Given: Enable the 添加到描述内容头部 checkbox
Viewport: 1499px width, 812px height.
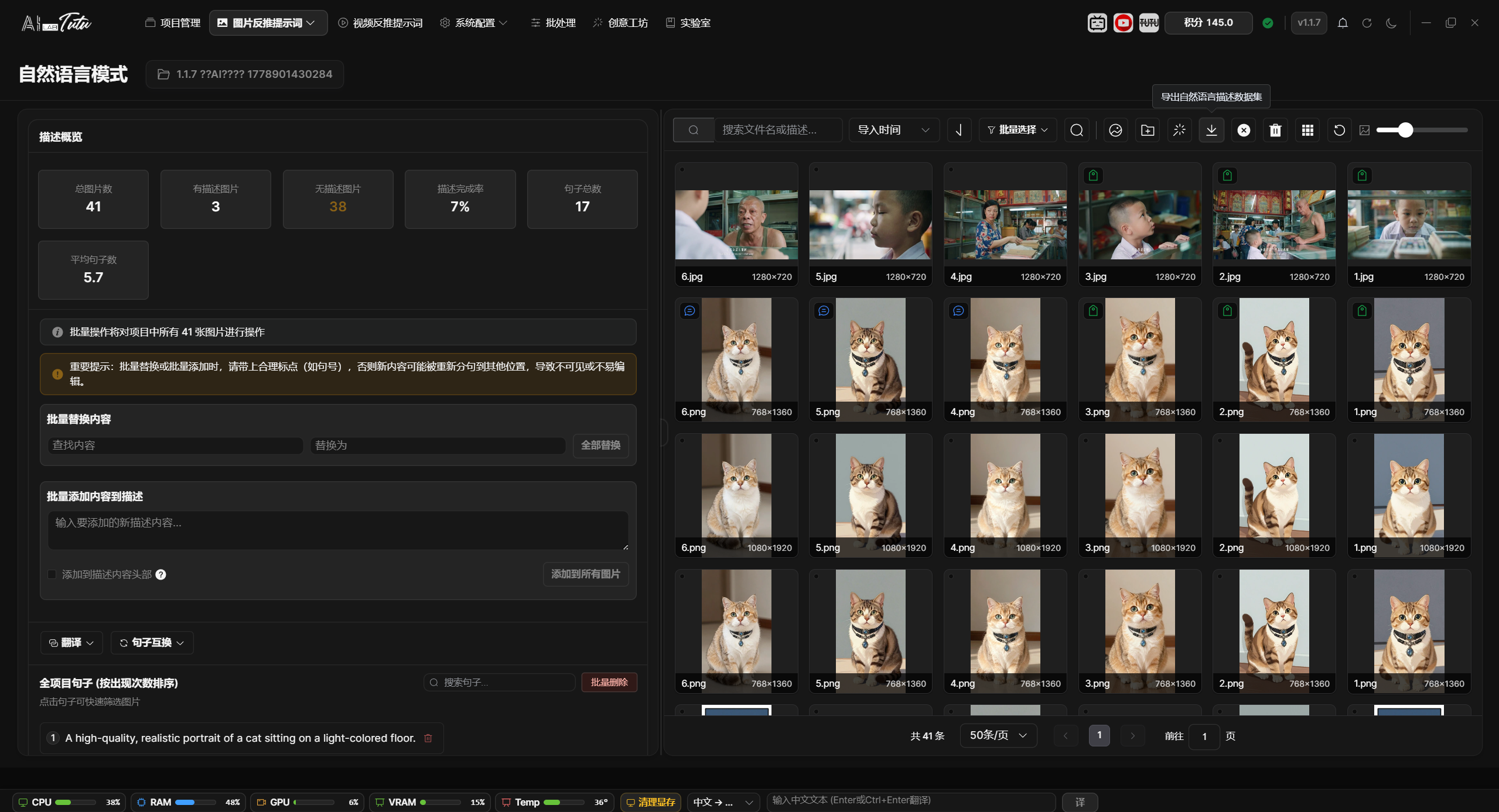Looking at the screenshot, I should pos(52,574).
